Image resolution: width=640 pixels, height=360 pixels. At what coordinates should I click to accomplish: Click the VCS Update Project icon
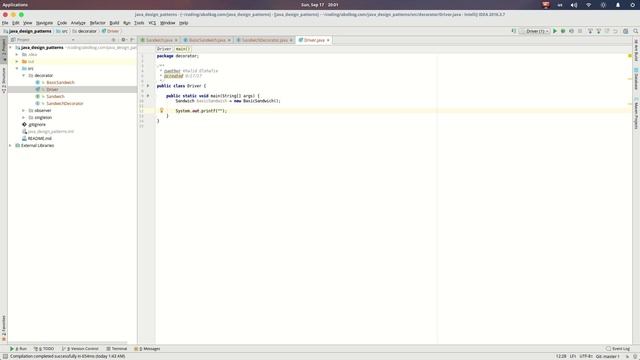590,31
